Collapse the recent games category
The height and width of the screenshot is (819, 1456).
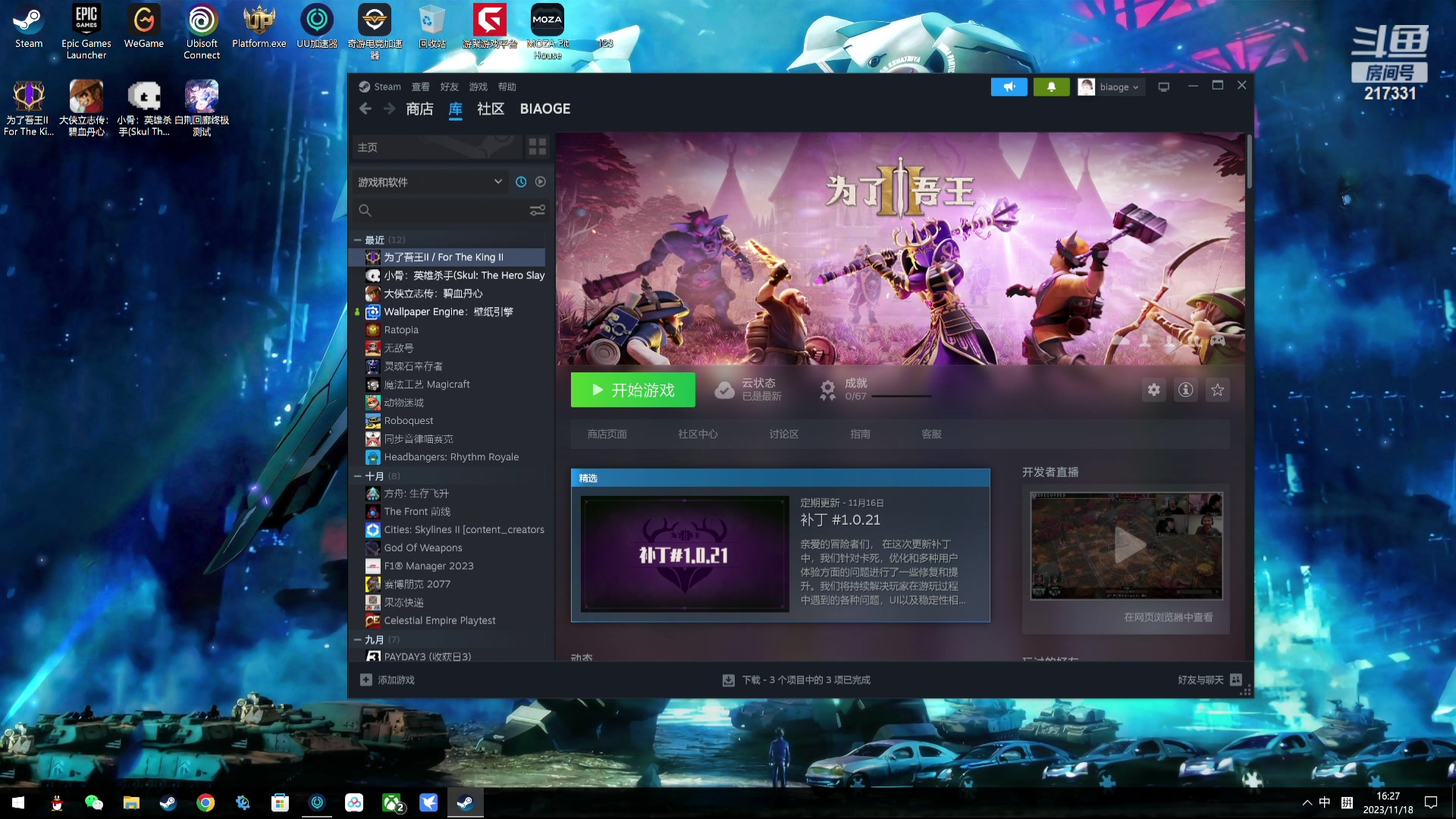click(x=357, y=240)
